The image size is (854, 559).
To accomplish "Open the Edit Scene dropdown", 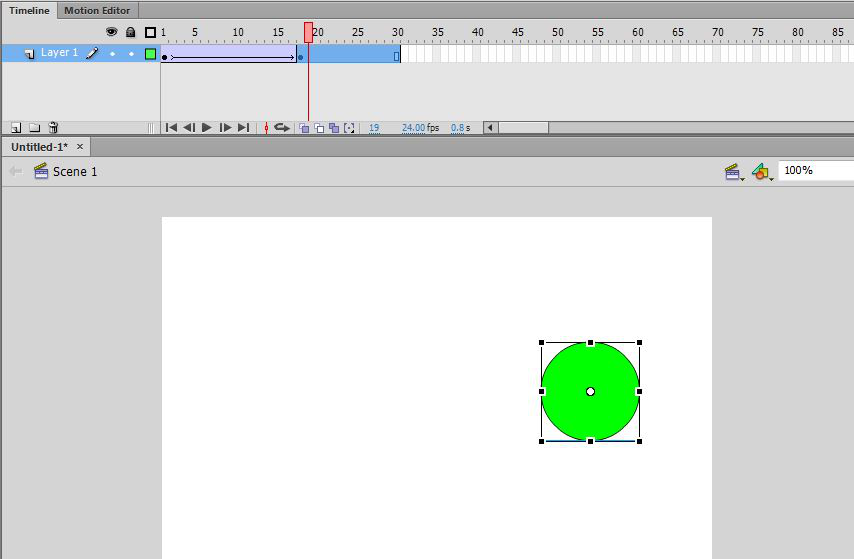I will pos(734,172).
